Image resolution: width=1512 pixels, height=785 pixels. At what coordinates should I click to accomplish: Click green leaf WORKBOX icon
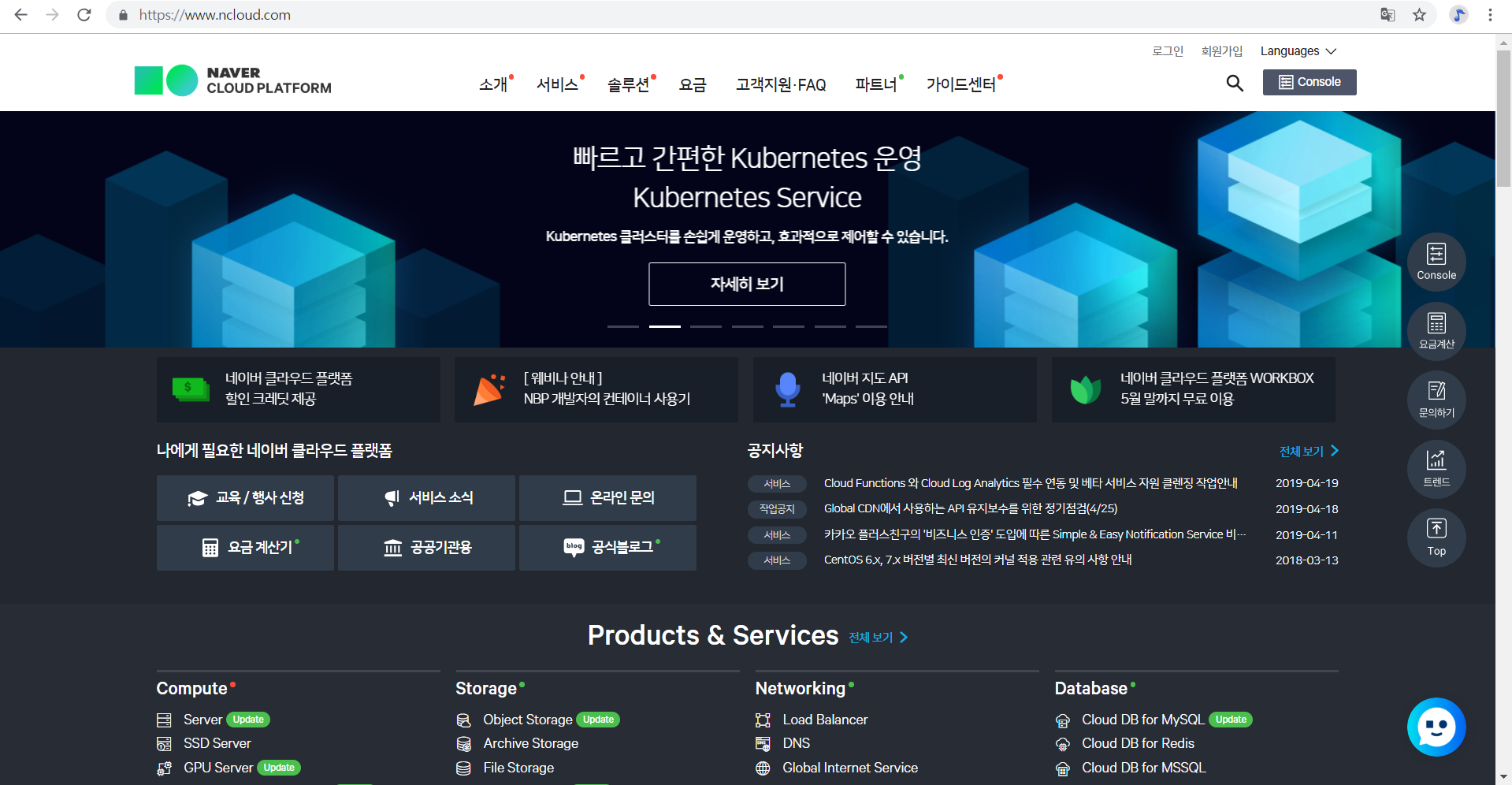[1085, 389]
